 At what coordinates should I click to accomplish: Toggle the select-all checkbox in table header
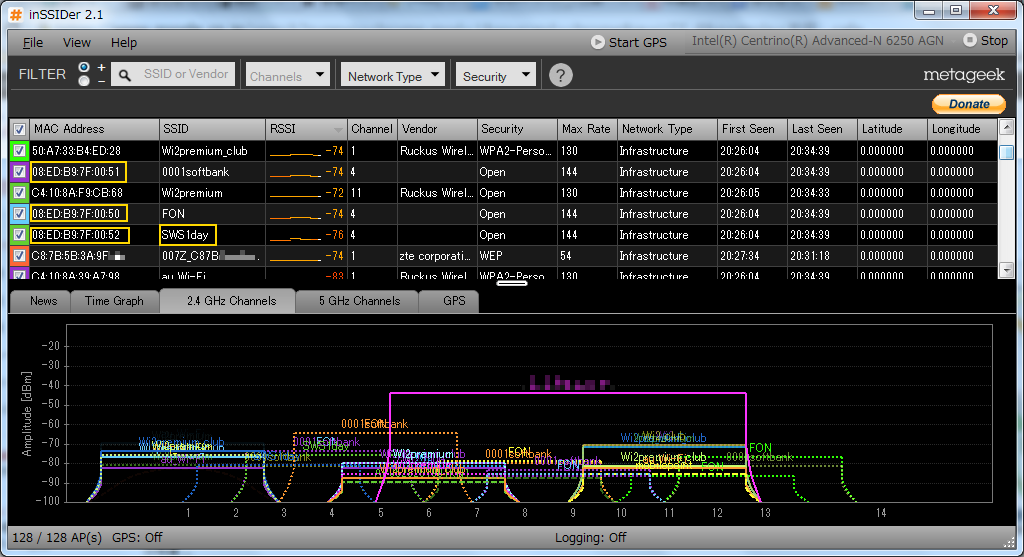coord(20,129)
